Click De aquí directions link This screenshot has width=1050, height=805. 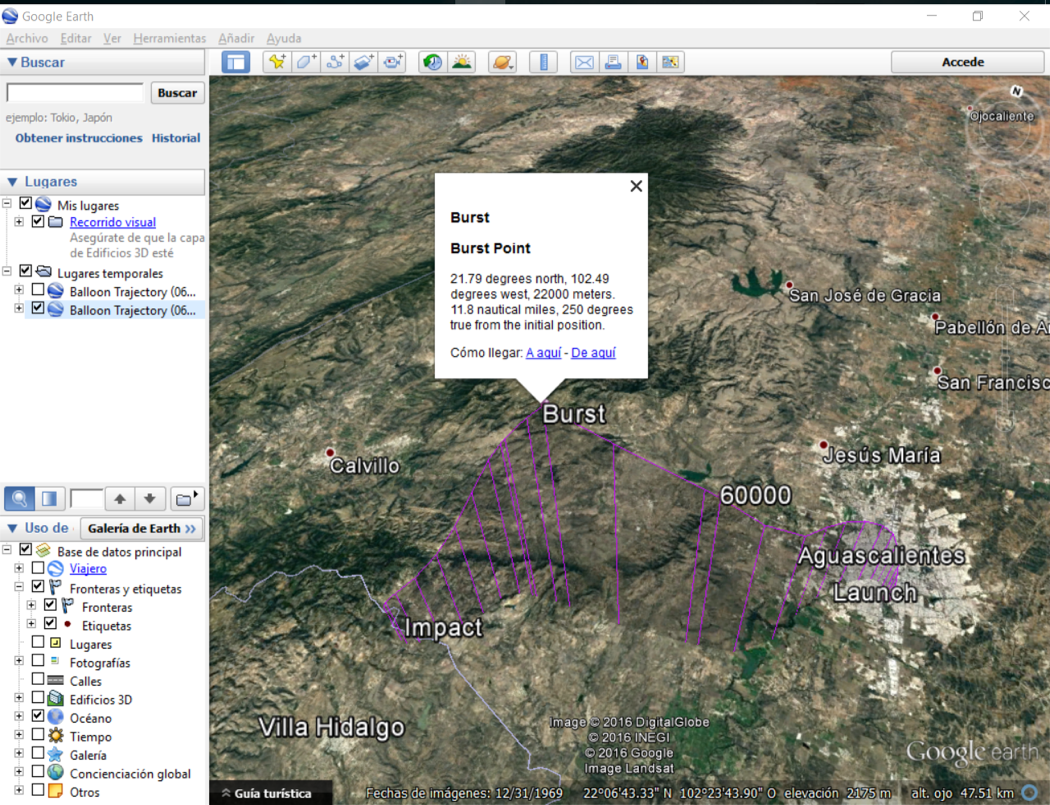(593, 353)
